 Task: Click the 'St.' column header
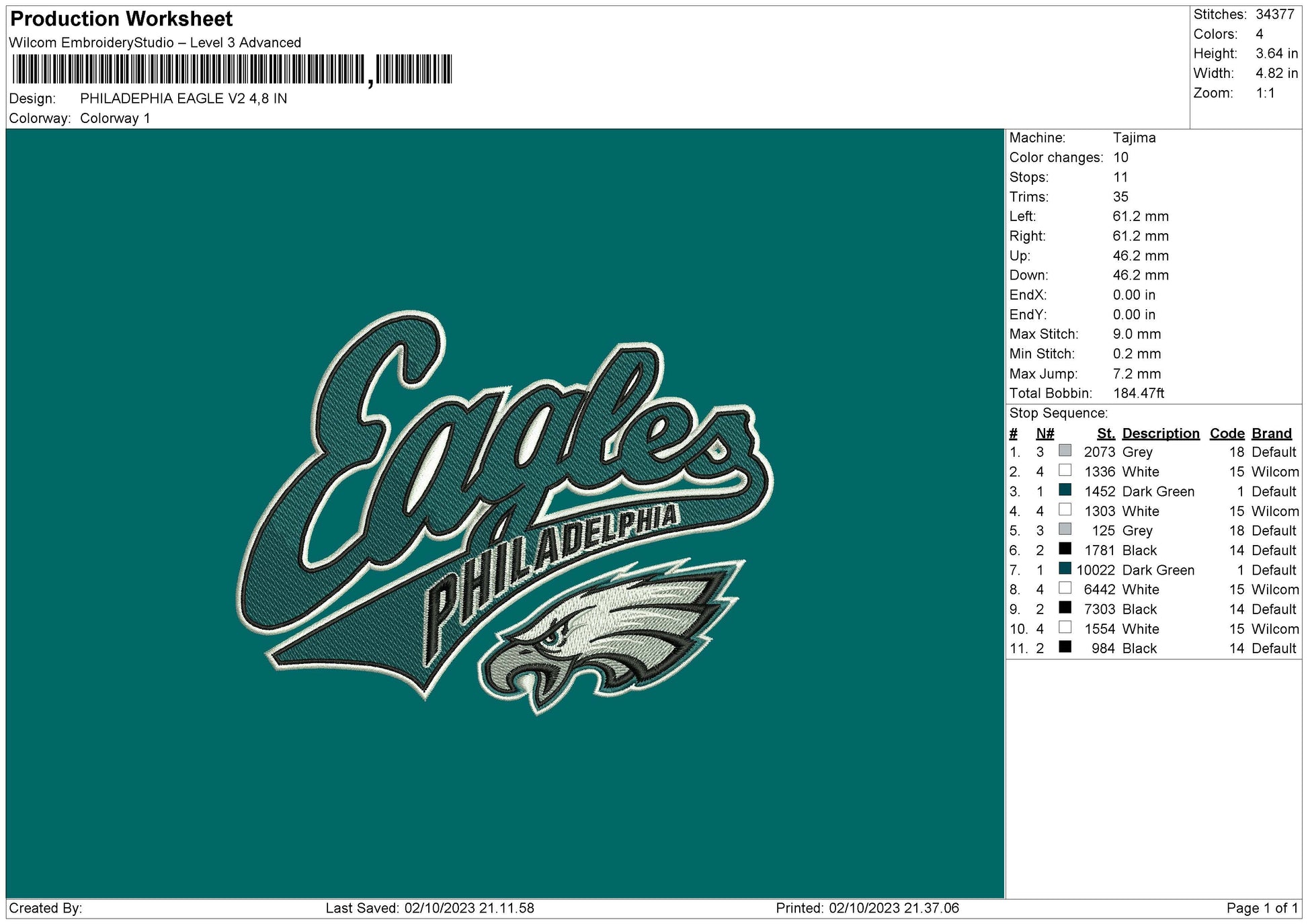click(1106, 433)
